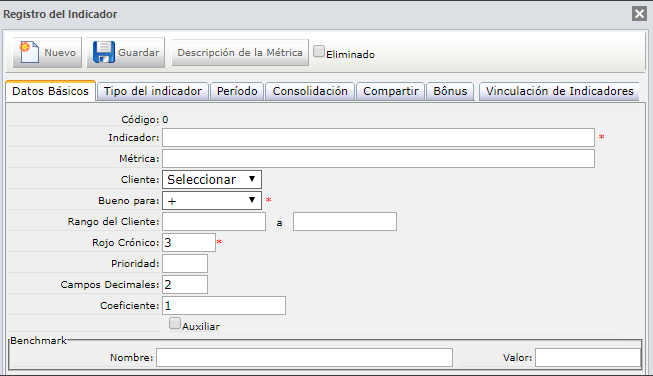
Task: Click into the Métrica input field
Action: (378, 159)
